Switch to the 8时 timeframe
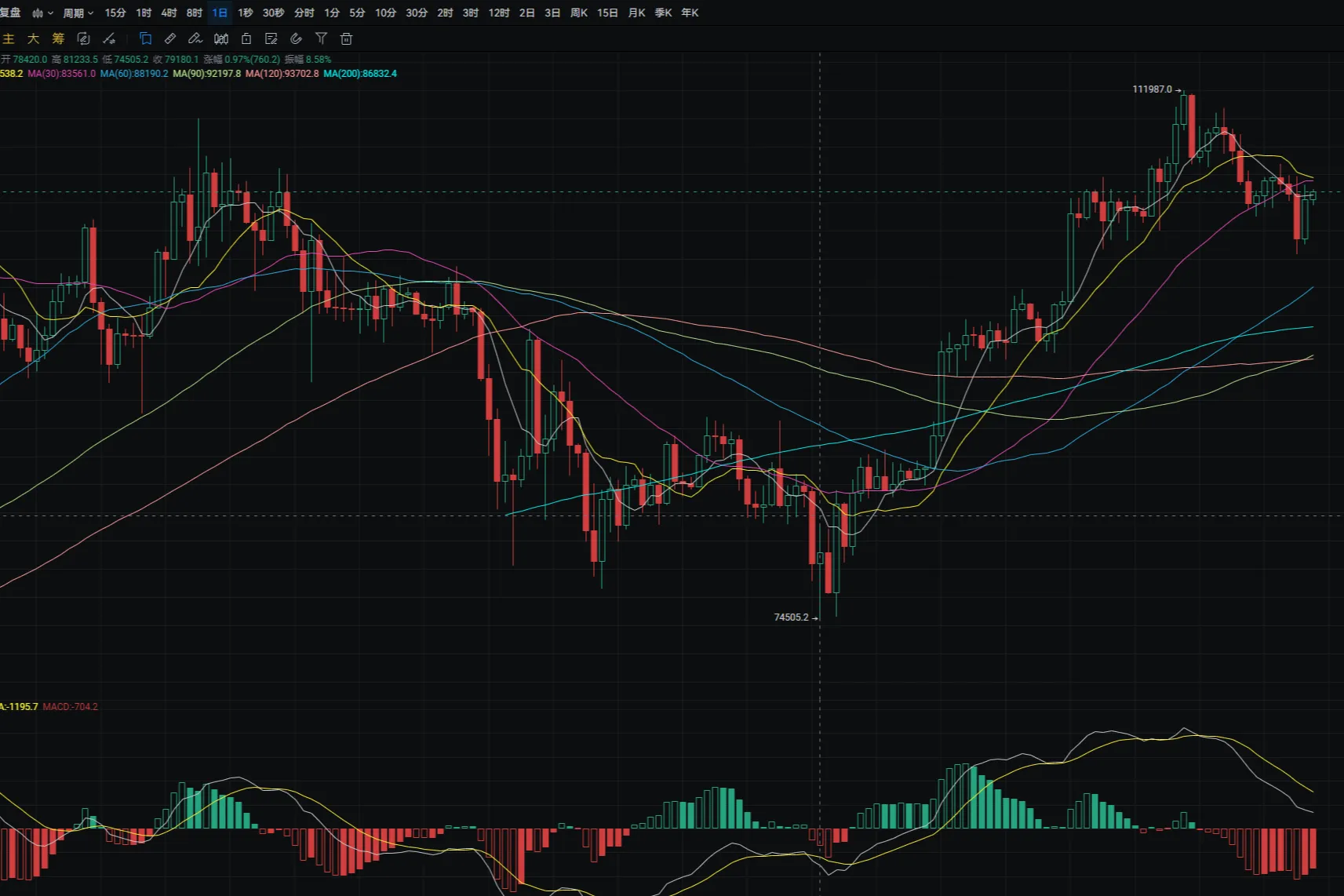 click(195, 13)
